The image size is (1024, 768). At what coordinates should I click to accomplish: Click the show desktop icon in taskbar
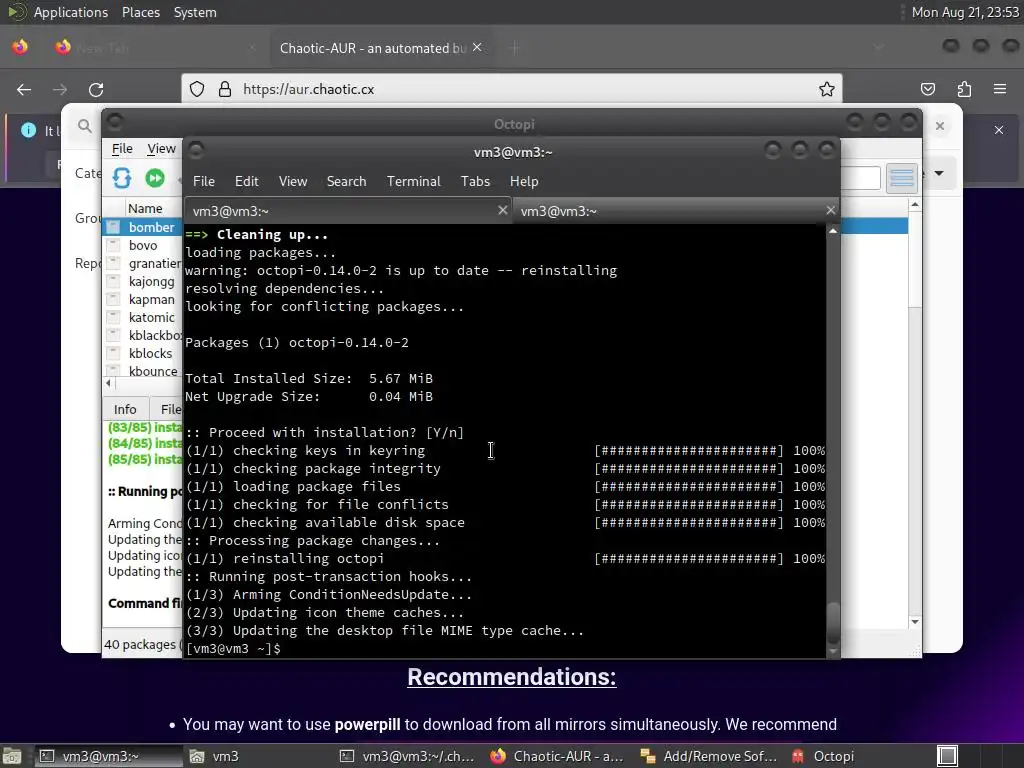(11, 756)
